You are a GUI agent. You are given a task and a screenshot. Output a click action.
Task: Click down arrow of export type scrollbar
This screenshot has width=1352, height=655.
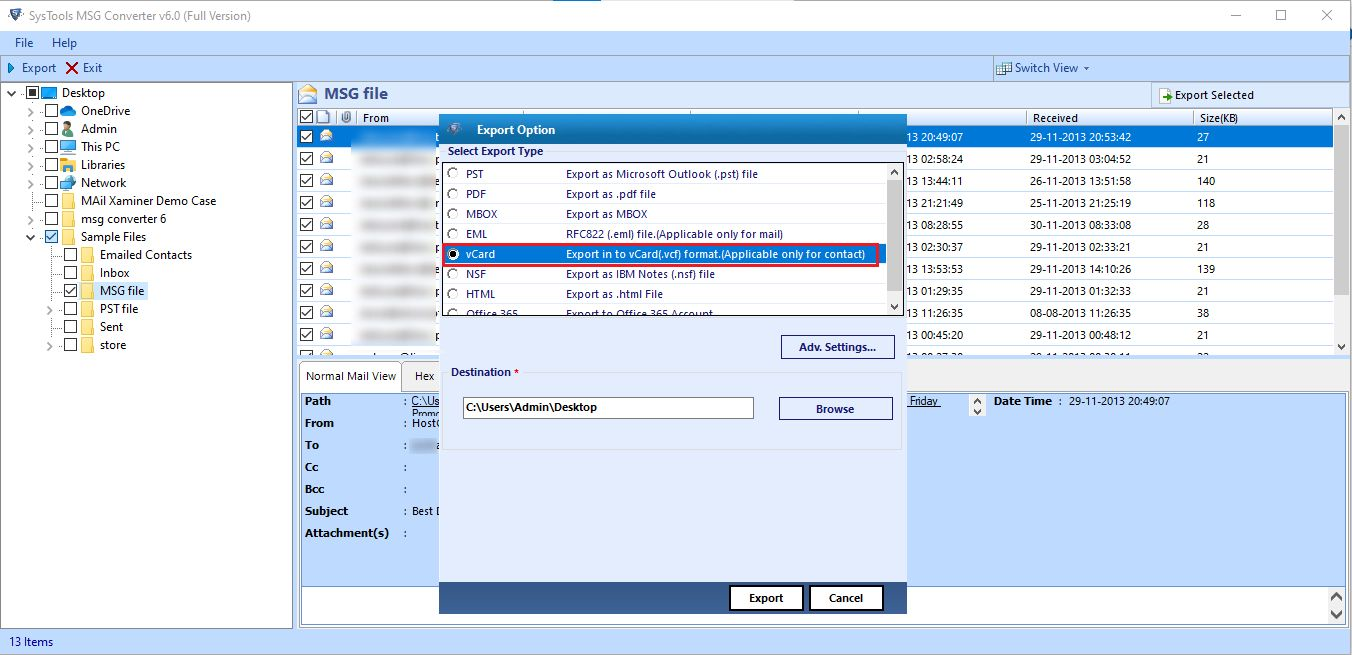(894, 306)
